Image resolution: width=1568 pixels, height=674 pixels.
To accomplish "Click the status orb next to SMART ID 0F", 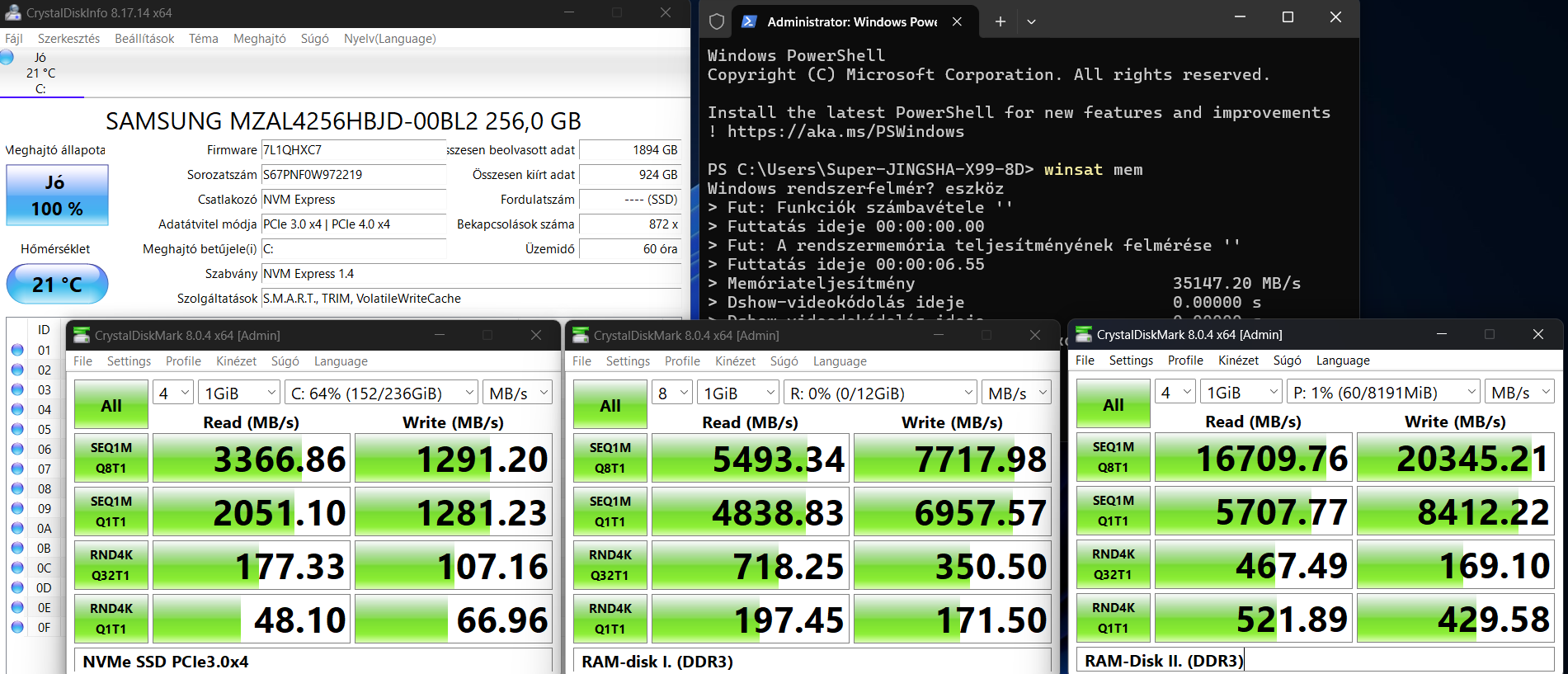I will pos(17,627).
